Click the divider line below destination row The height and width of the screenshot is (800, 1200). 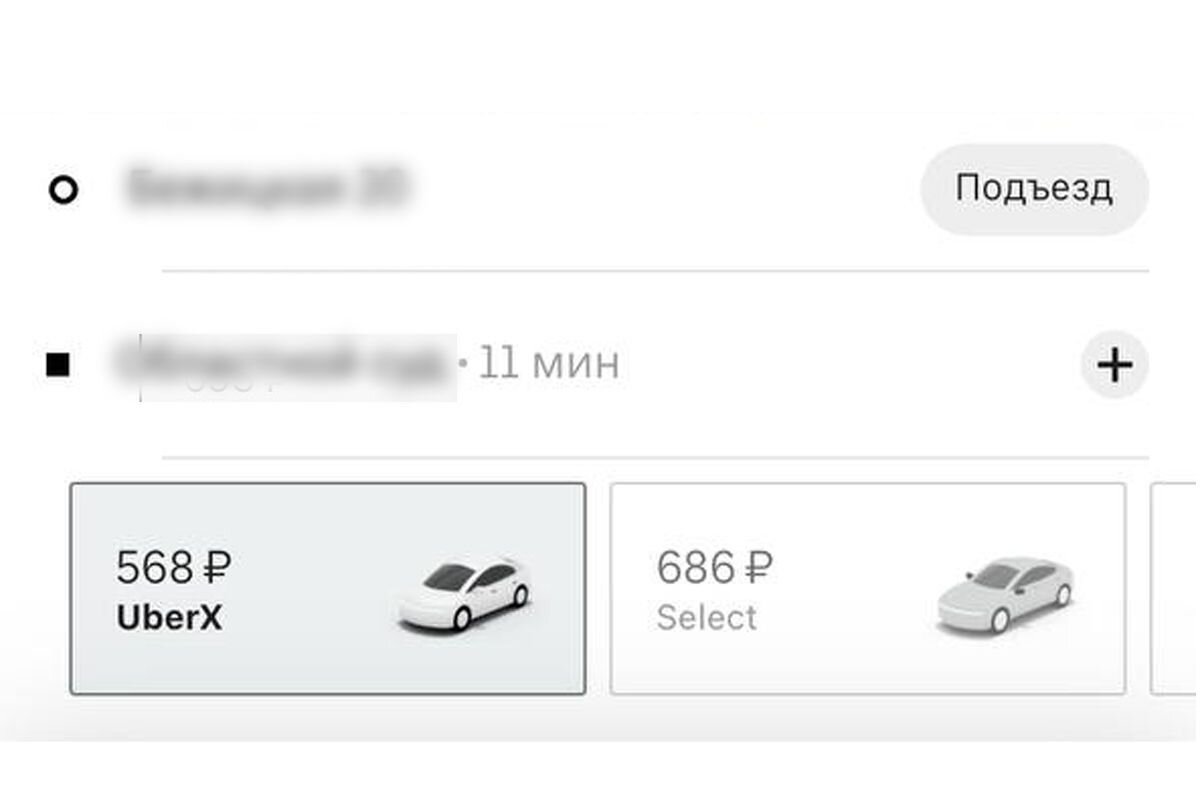(x=655, y=458)
